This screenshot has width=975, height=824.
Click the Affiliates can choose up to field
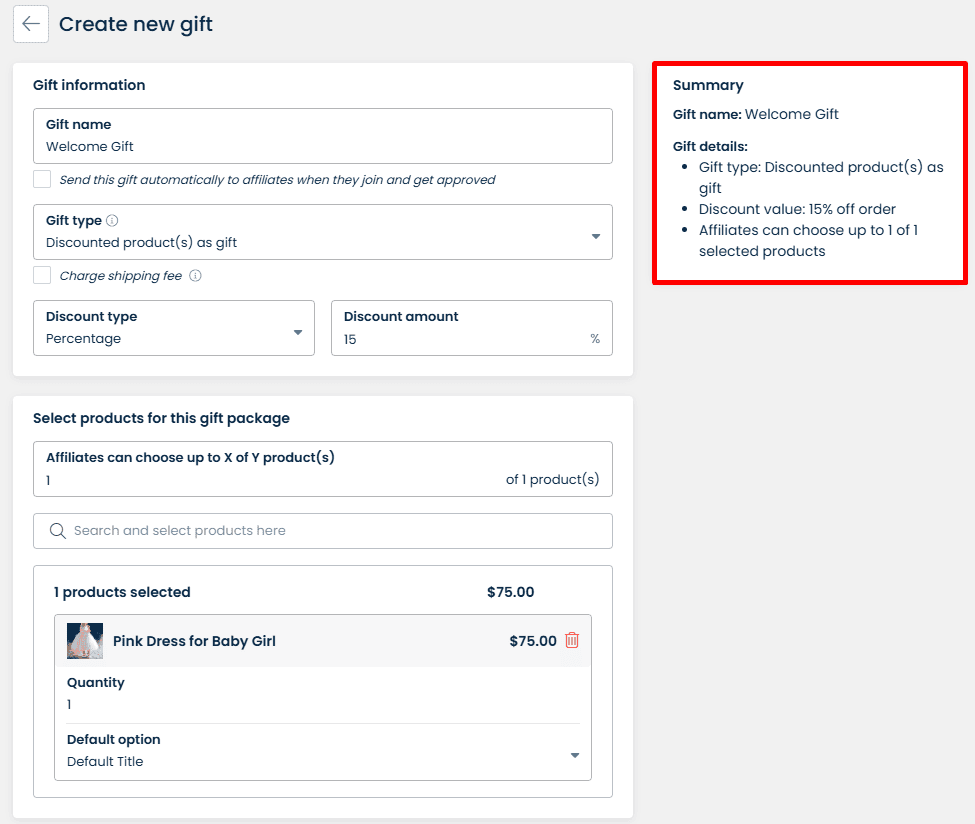[x=270, y=479]
